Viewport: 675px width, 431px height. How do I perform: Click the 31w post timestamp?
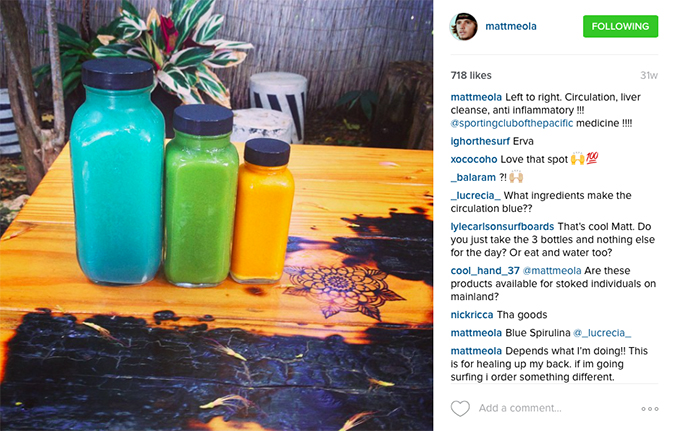649,75
